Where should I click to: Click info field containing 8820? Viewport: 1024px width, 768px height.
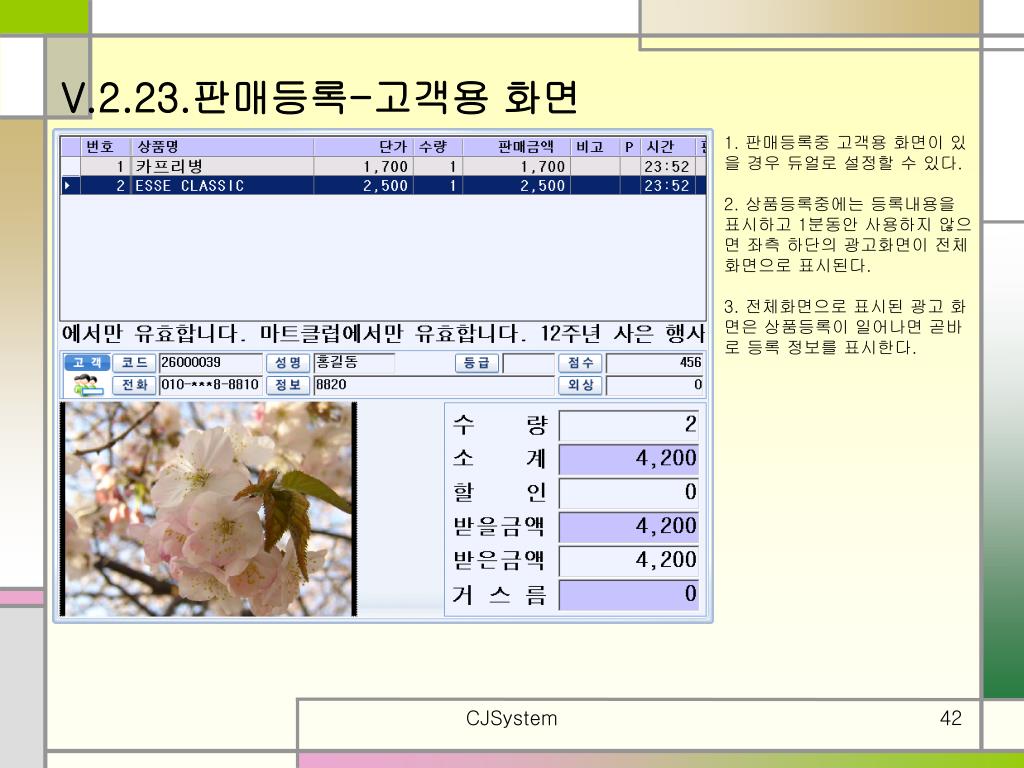434,385
